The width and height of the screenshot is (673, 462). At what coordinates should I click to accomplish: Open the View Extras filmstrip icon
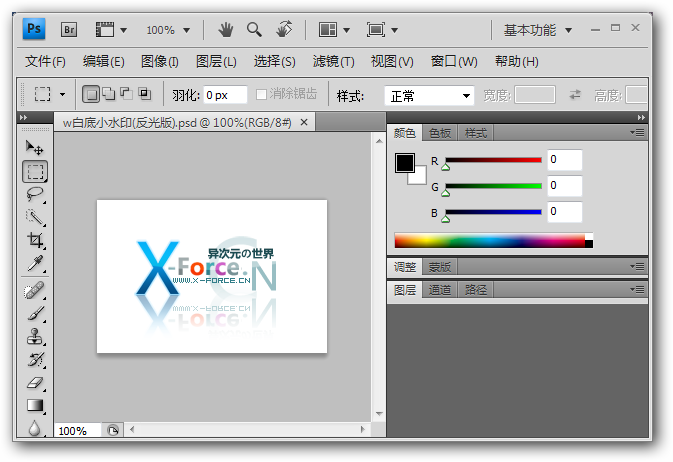point(104,30)
